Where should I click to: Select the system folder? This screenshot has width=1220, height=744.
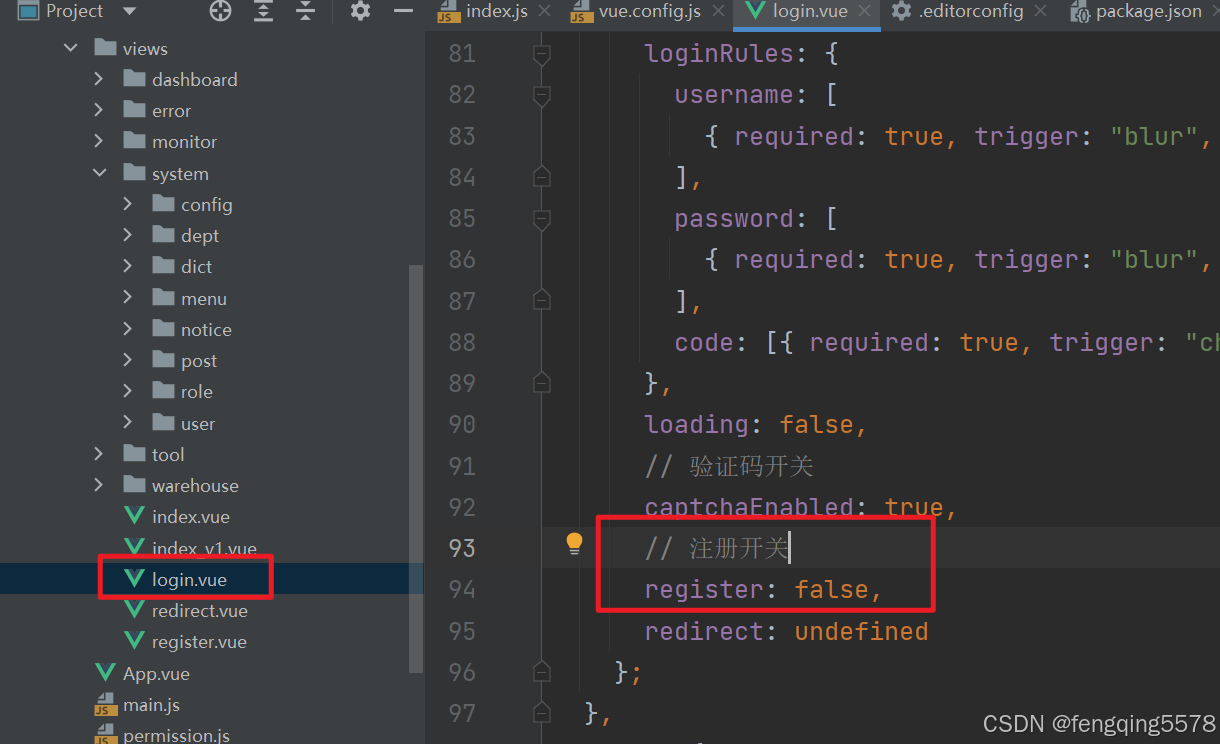[x=180, y=173]
